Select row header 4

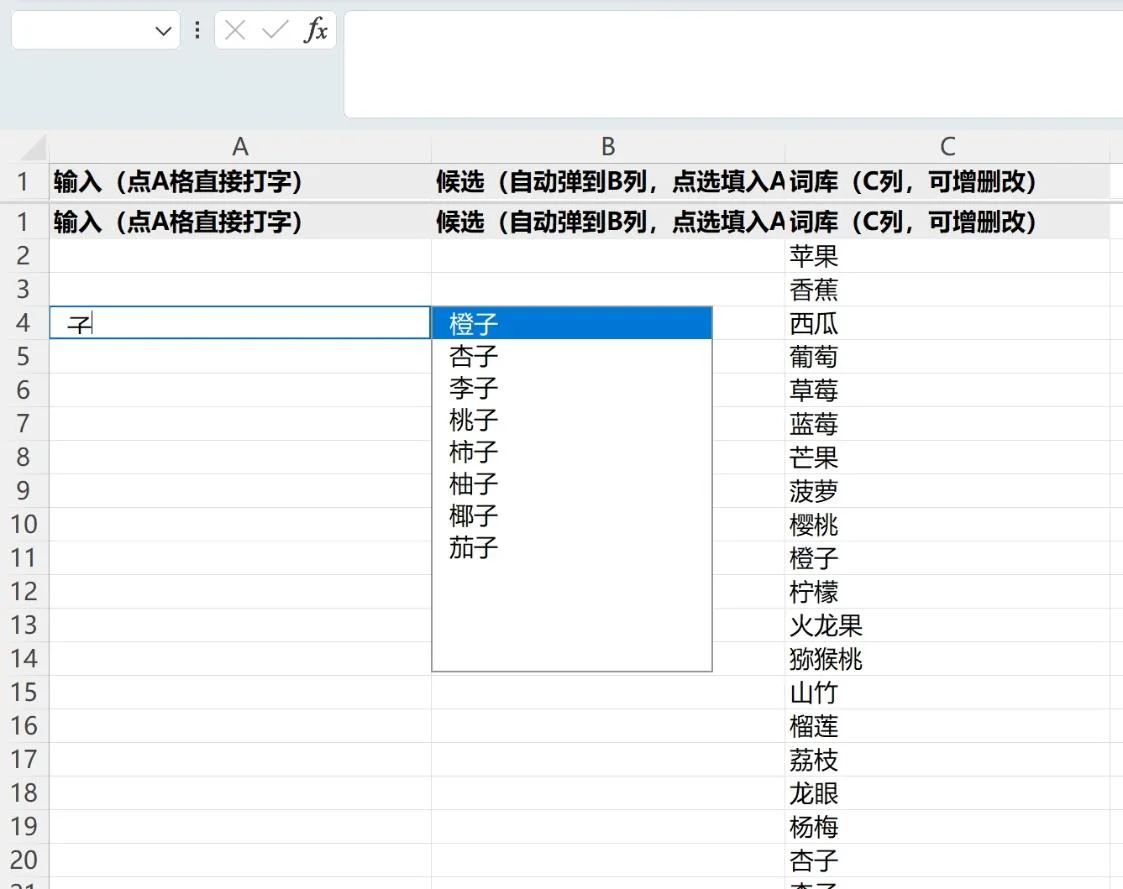coord(24,323)
